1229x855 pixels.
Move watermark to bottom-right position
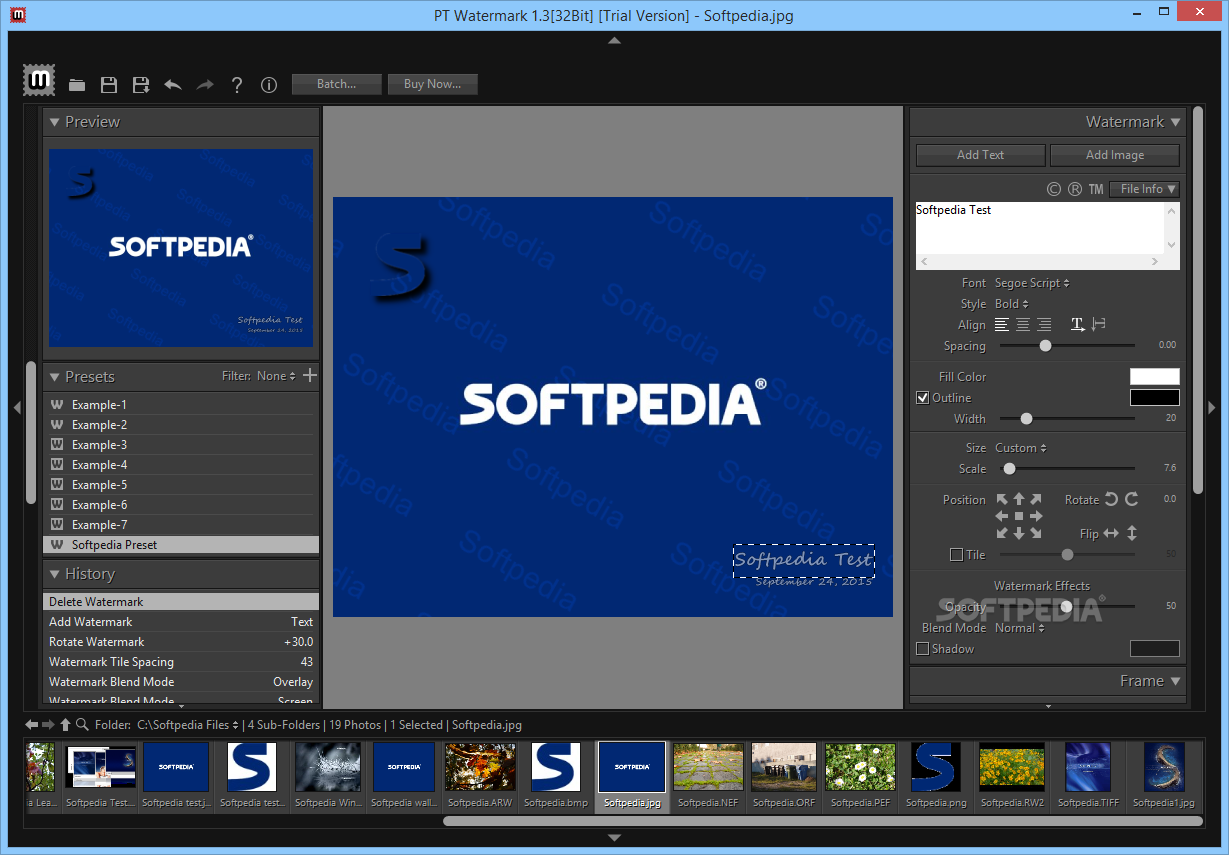pos(1035,533)
